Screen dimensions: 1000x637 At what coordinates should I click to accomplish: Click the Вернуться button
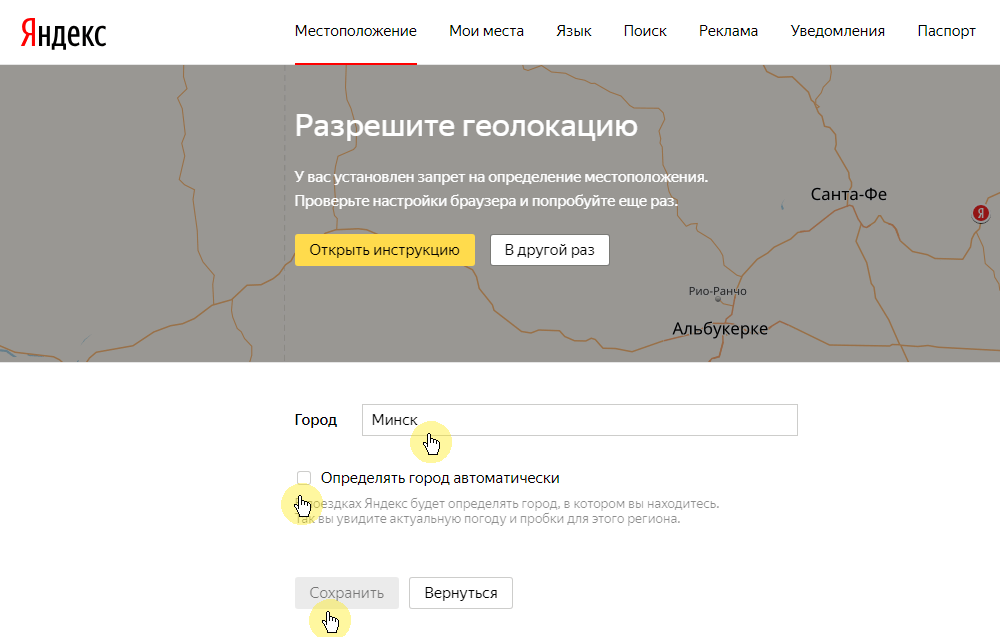tap(460, 592)
